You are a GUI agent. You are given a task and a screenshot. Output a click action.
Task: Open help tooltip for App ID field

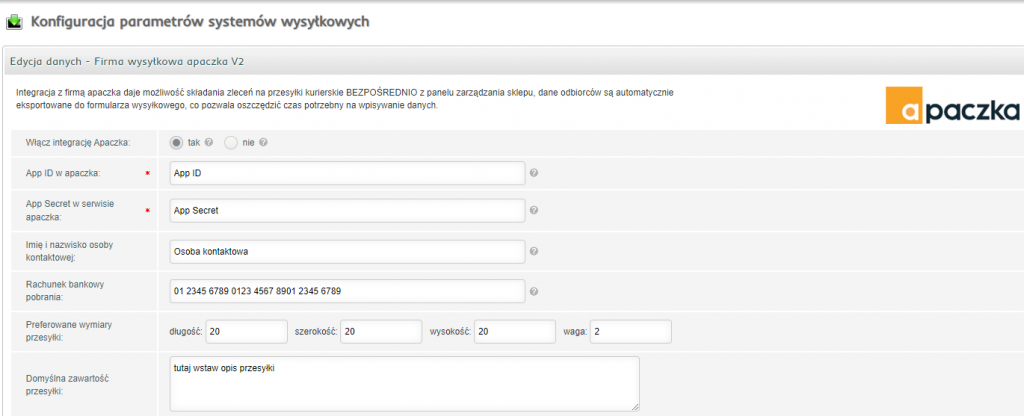pyautogui.click(x=534, y=173)
